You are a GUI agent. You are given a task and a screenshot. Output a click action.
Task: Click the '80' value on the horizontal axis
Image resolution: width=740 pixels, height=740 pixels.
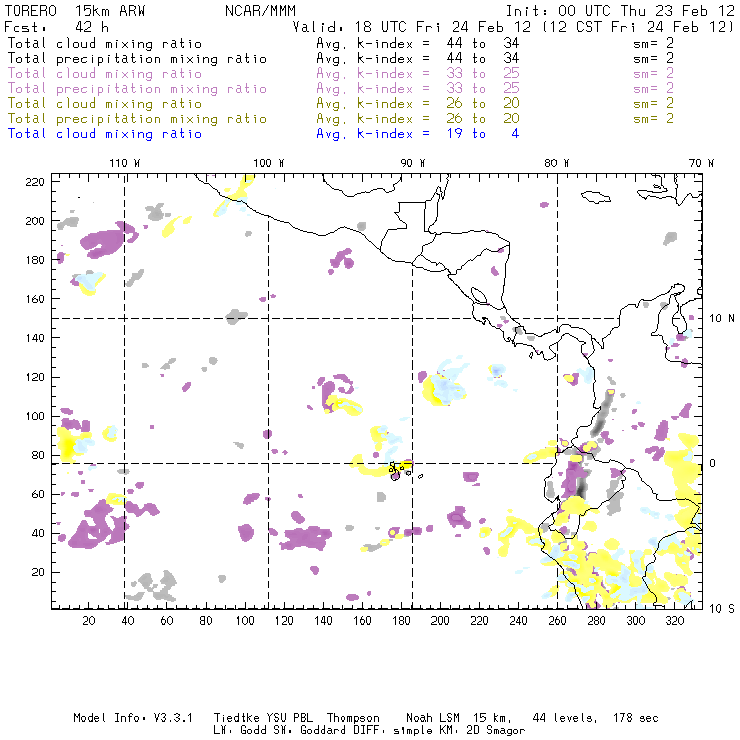coord(206,621)
